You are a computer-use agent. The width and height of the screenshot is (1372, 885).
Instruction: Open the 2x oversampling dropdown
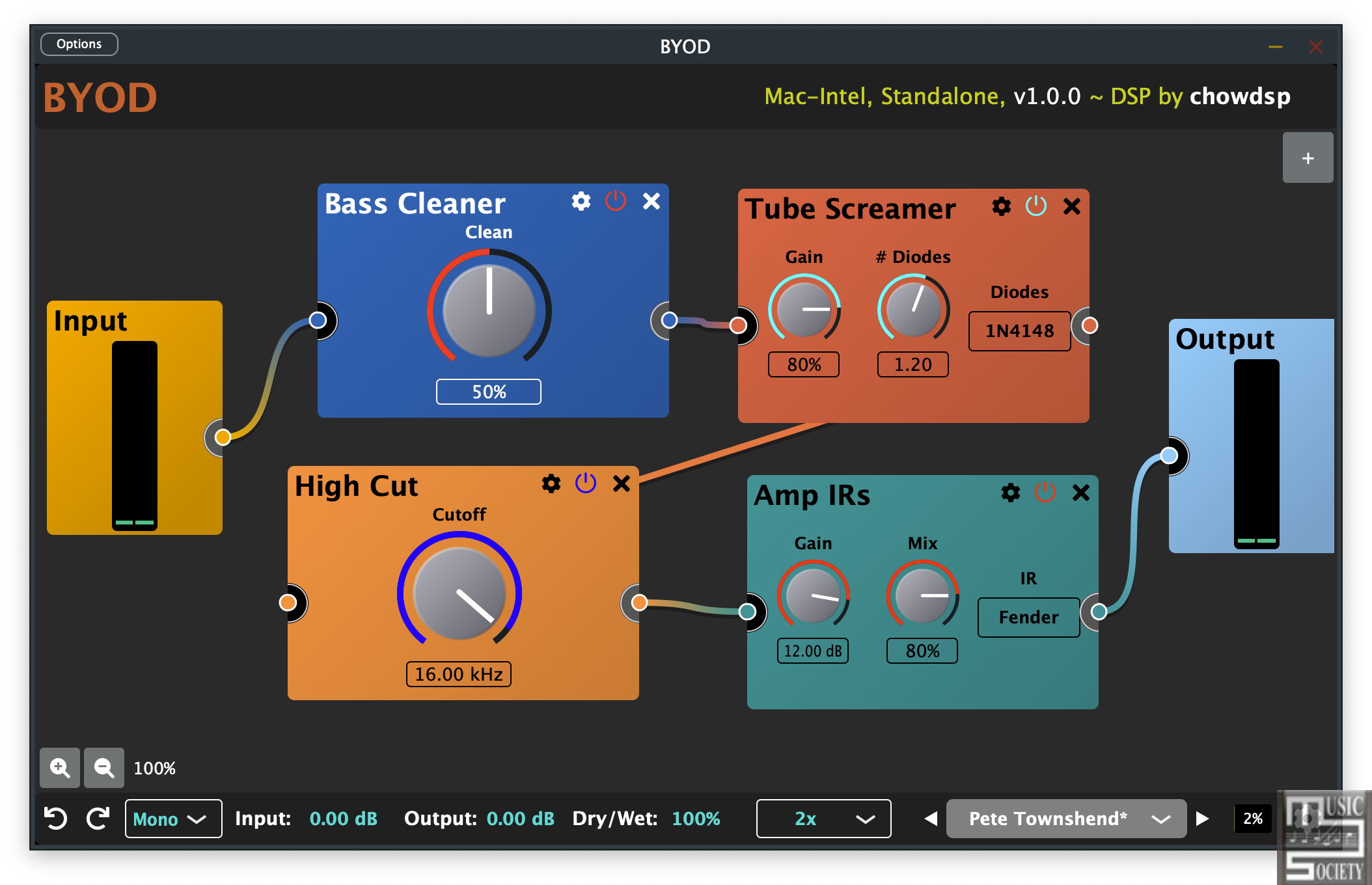pos(823,819)
